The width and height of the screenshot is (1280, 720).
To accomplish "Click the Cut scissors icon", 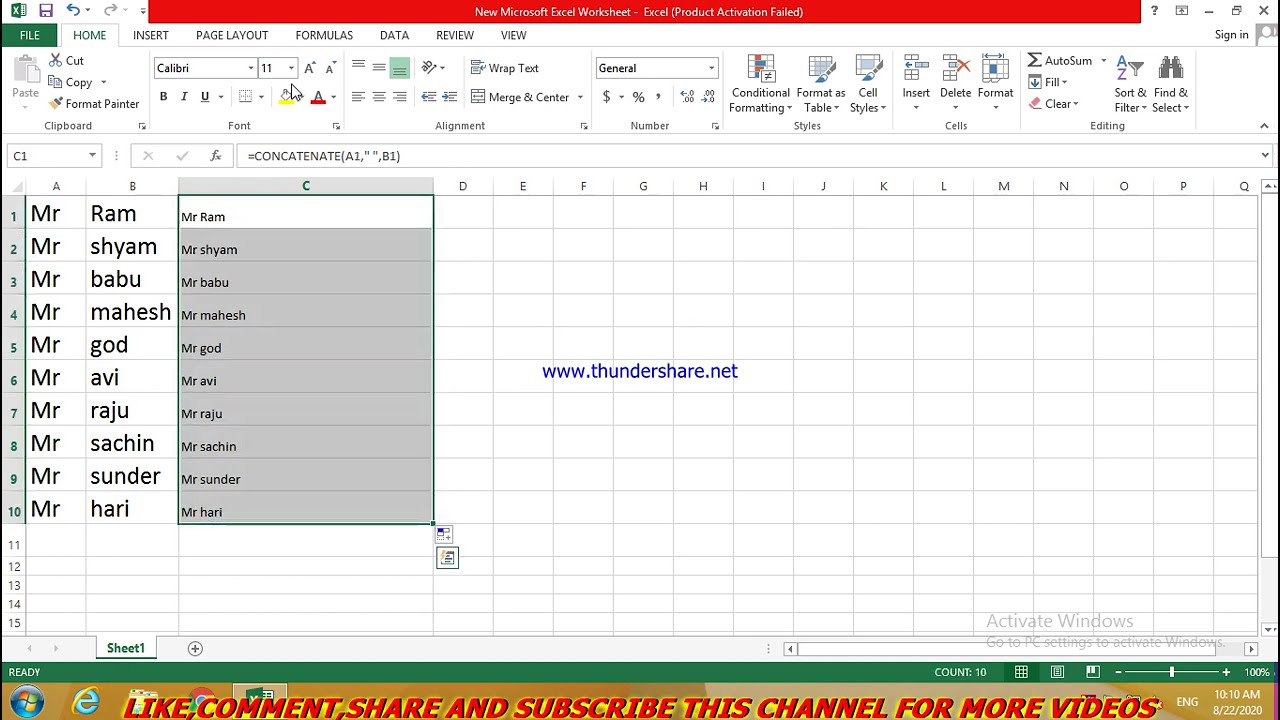I will pos(56,61).
